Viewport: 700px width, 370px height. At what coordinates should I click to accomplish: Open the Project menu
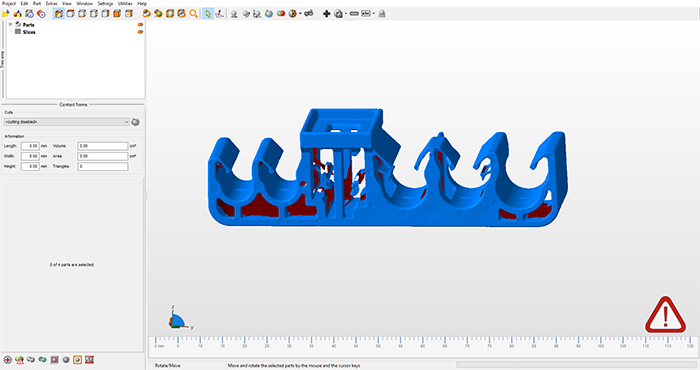[9, 3]
